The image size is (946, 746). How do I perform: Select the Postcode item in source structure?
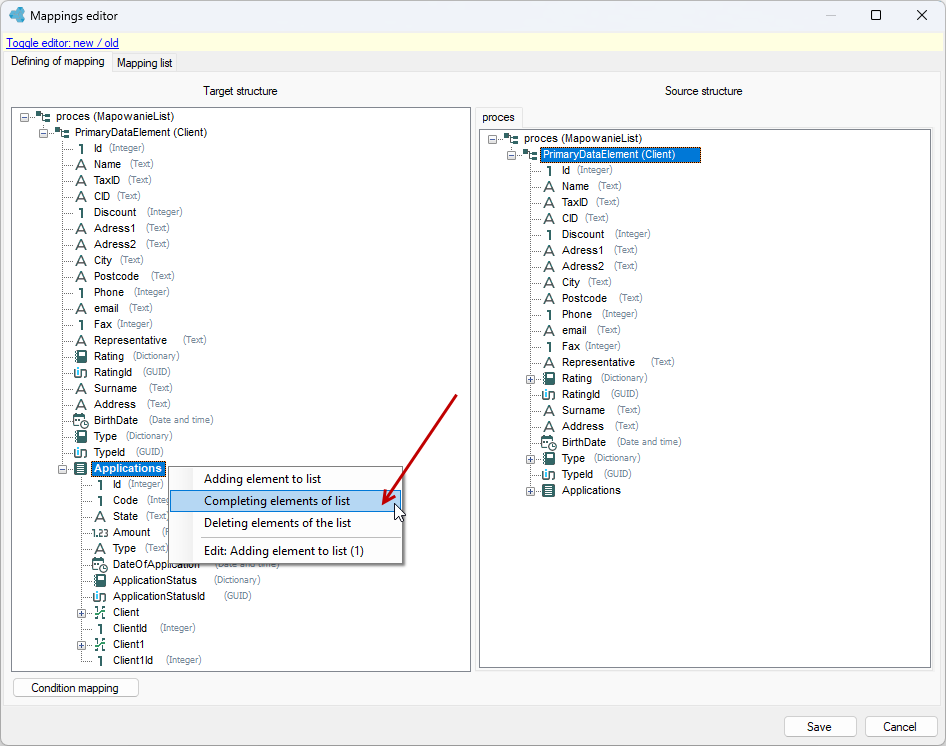tap(584, 298)
